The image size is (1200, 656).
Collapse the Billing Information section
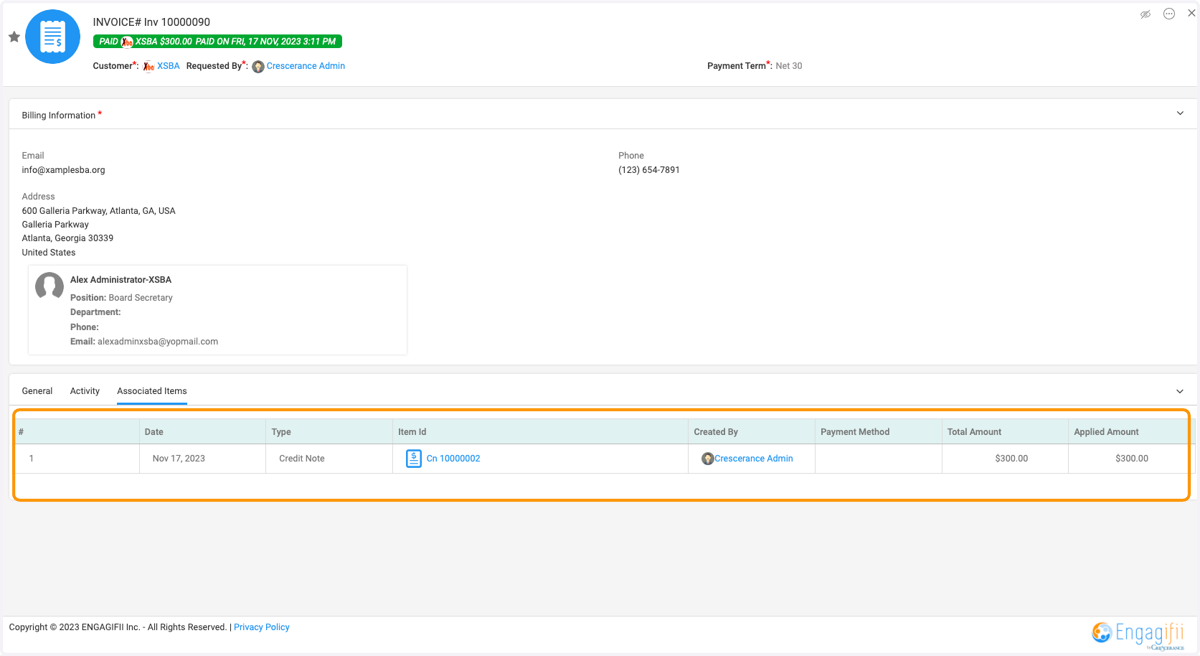tap(1180, 114)
